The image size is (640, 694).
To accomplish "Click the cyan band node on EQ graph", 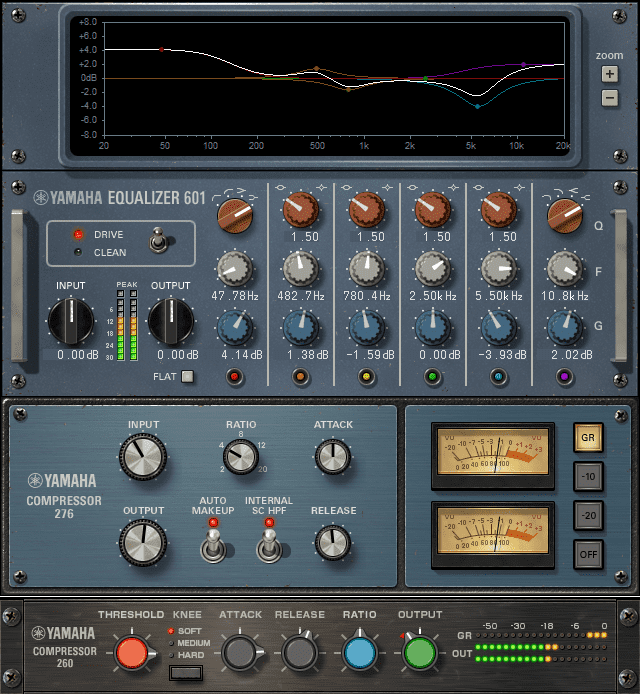I will click(x=477, y=106).
